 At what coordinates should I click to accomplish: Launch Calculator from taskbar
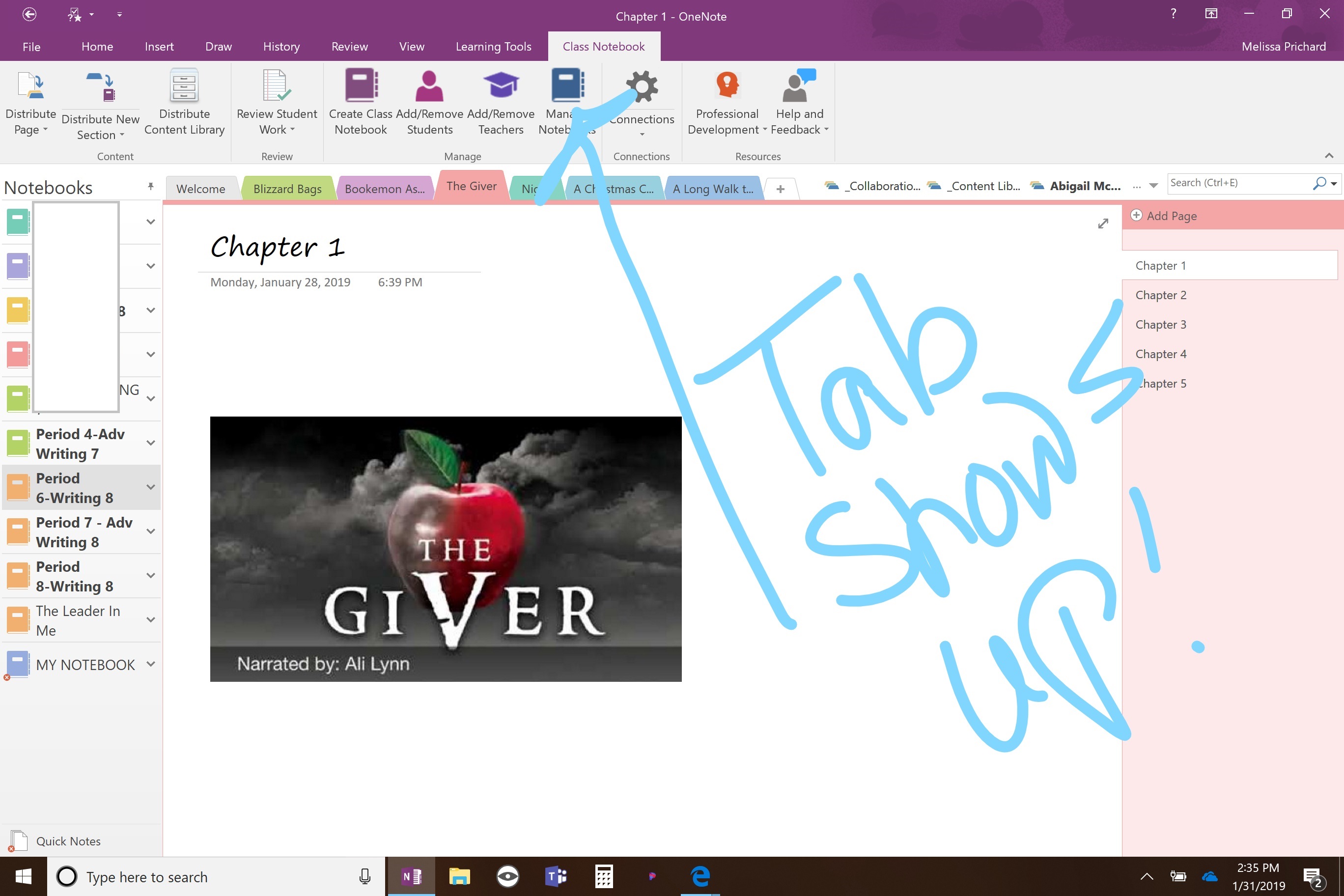[x=603, y=875]
